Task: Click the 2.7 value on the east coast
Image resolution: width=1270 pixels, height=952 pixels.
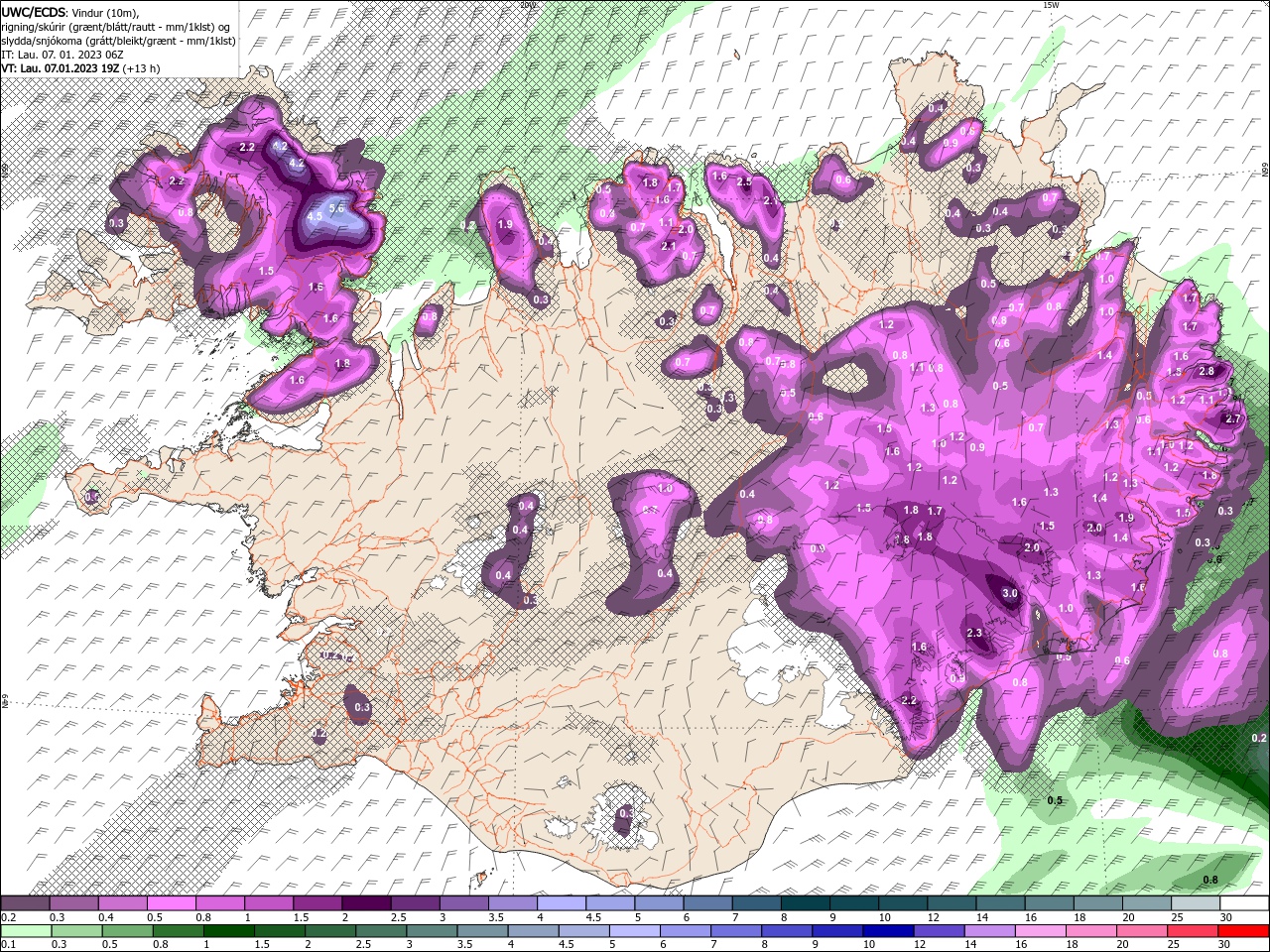Action: tap(1233, 419)
